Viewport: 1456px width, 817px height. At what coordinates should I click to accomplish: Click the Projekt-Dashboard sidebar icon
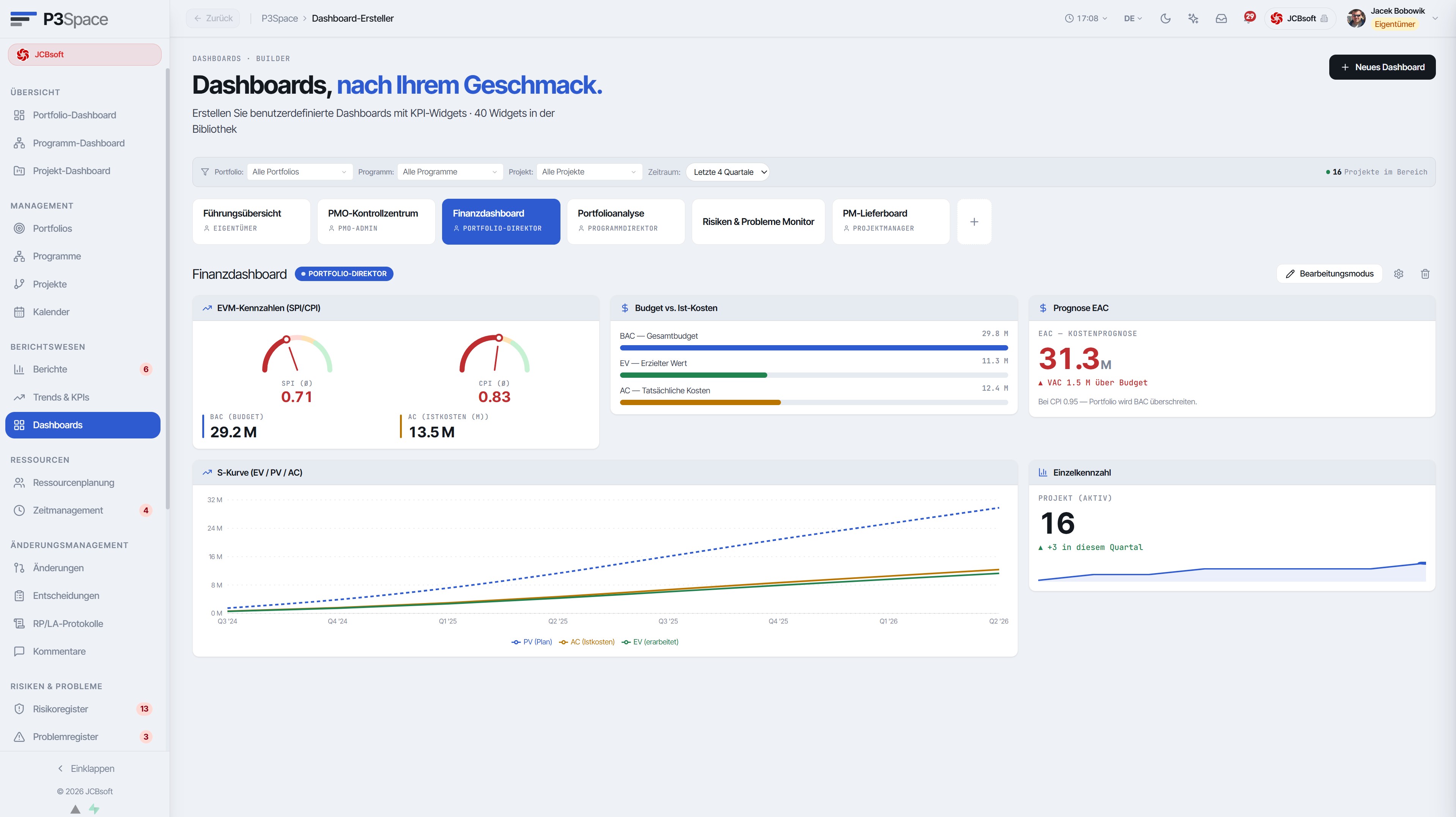tap(19, 171)
